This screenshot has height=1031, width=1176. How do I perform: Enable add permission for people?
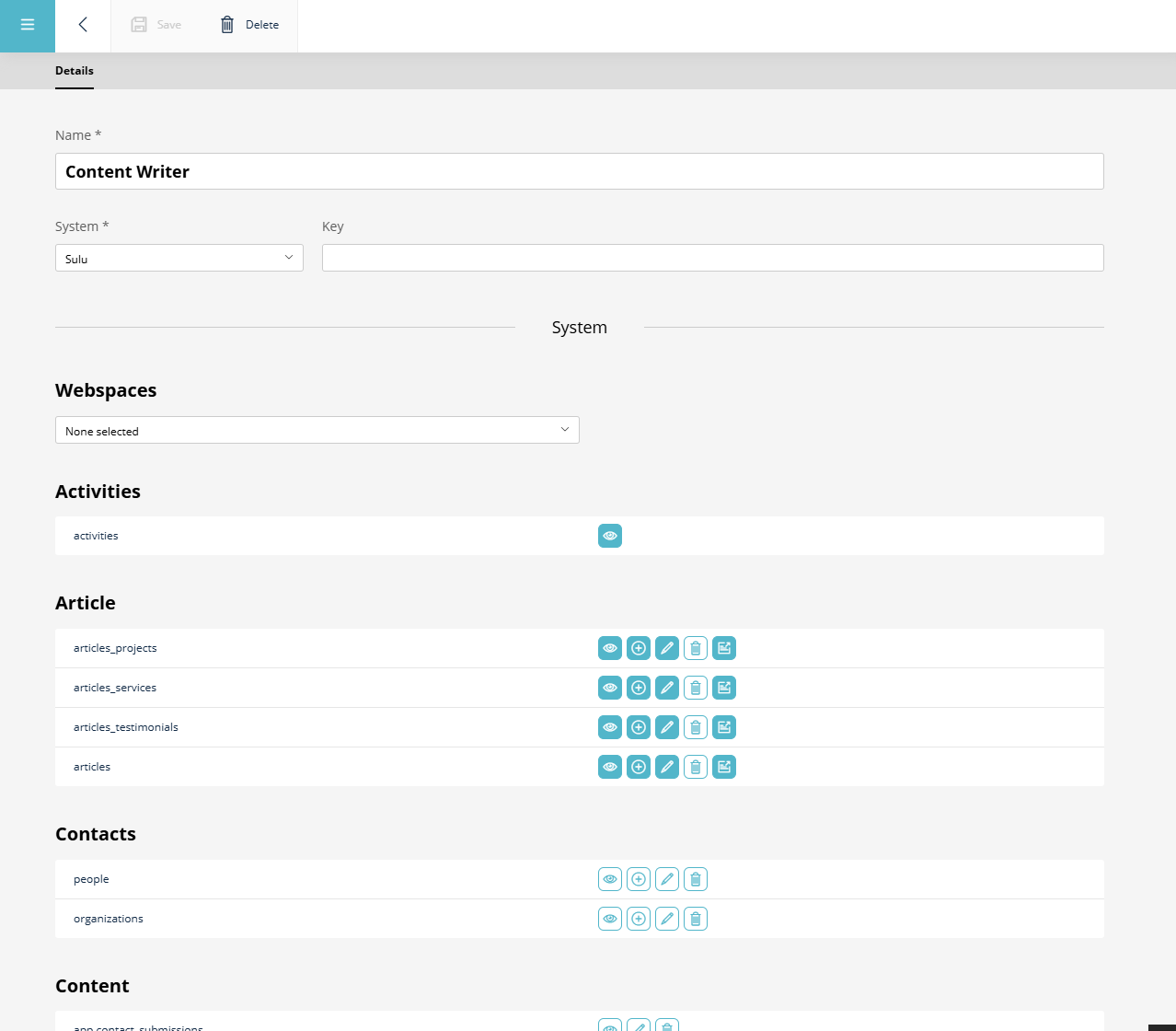coord(639,879)
